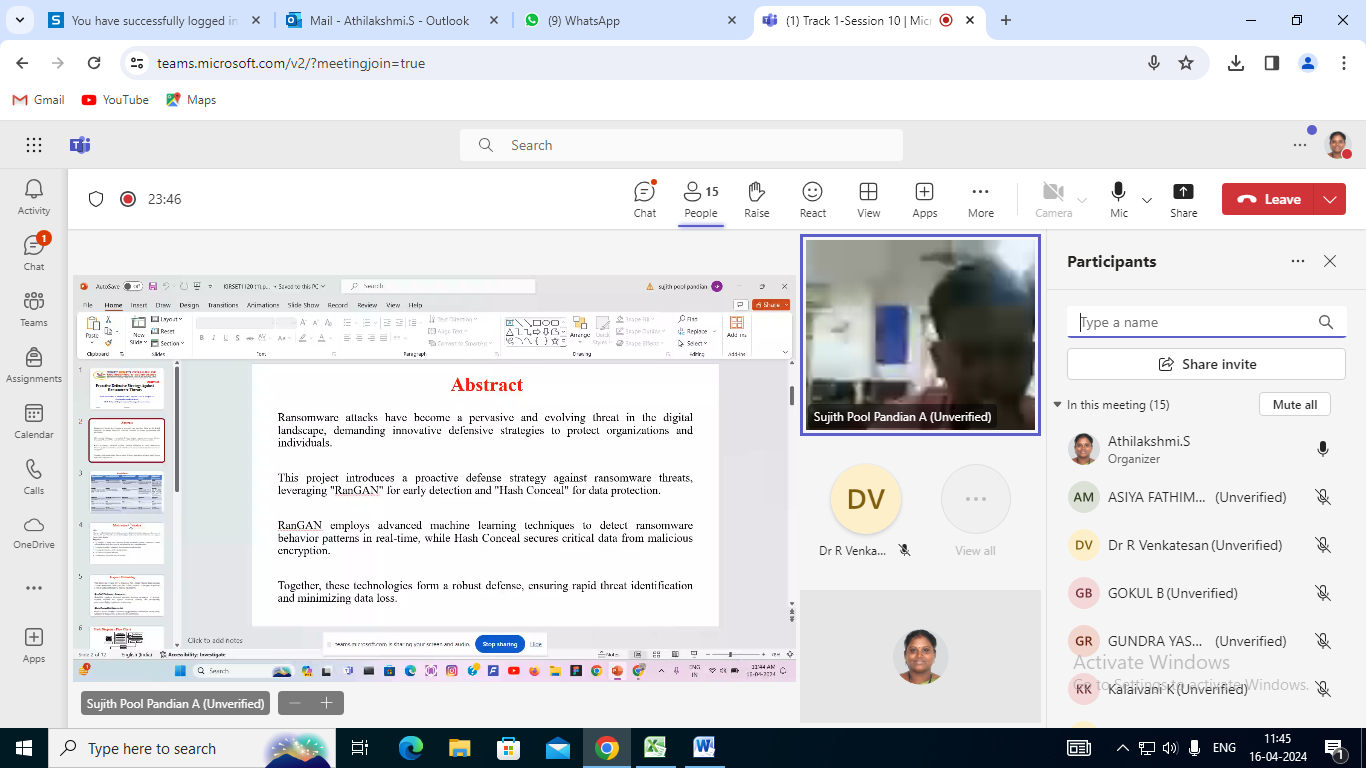
Task: Open Apps in the meeting toolbar
Action: click(x=925, y=199)
